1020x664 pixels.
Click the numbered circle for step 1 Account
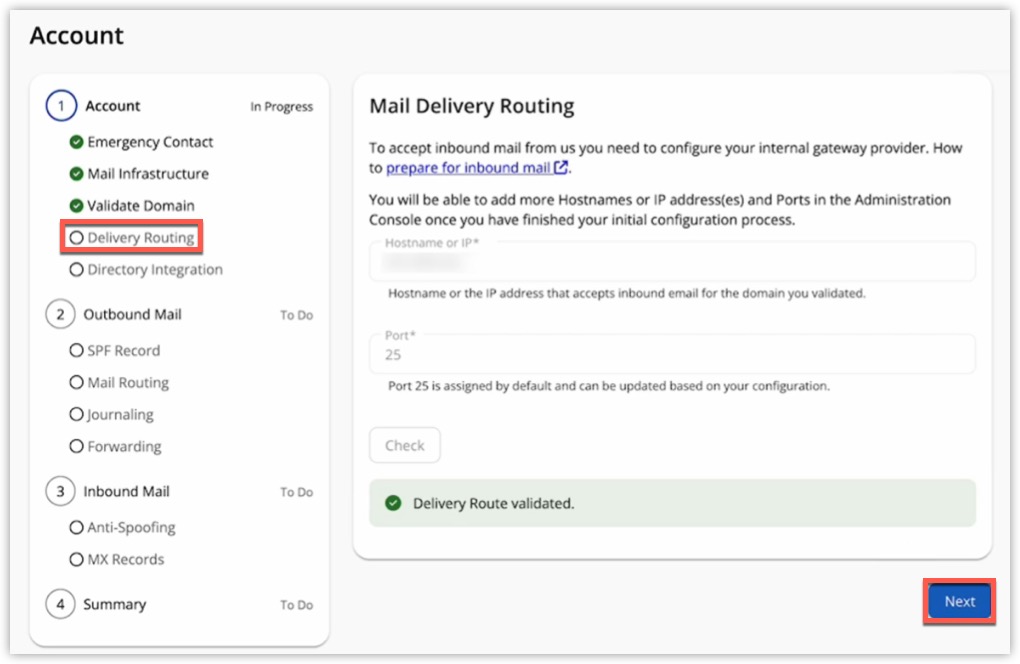tap(60, 106)
